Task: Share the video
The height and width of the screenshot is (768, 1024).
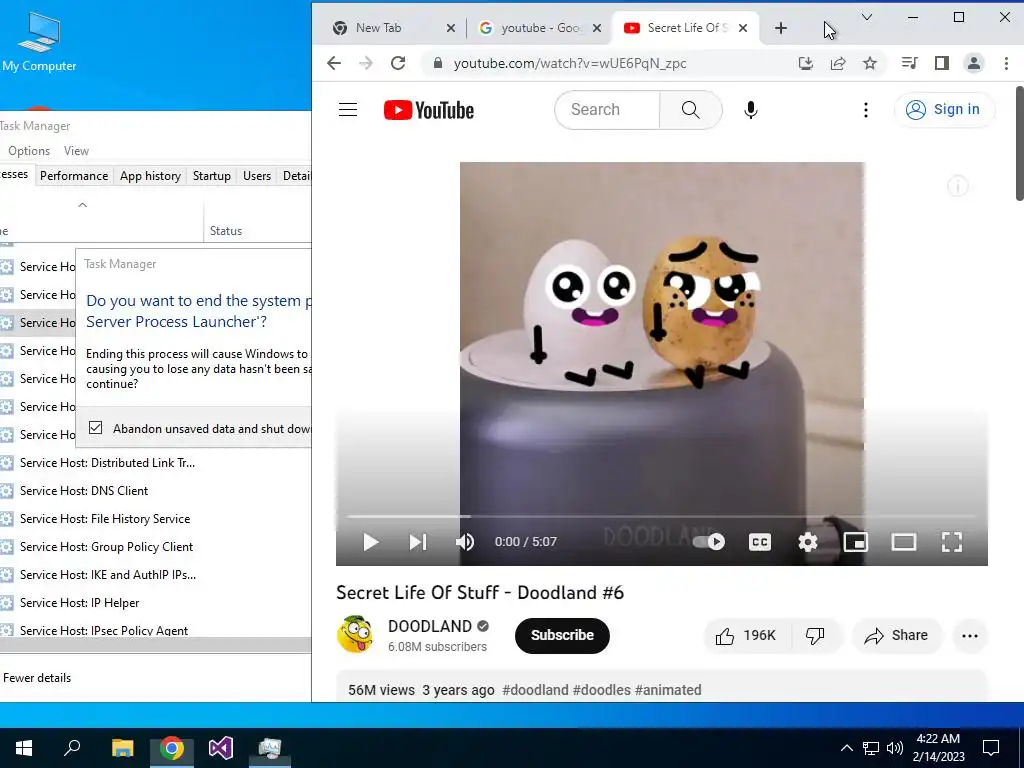Action: coord(896,635)
